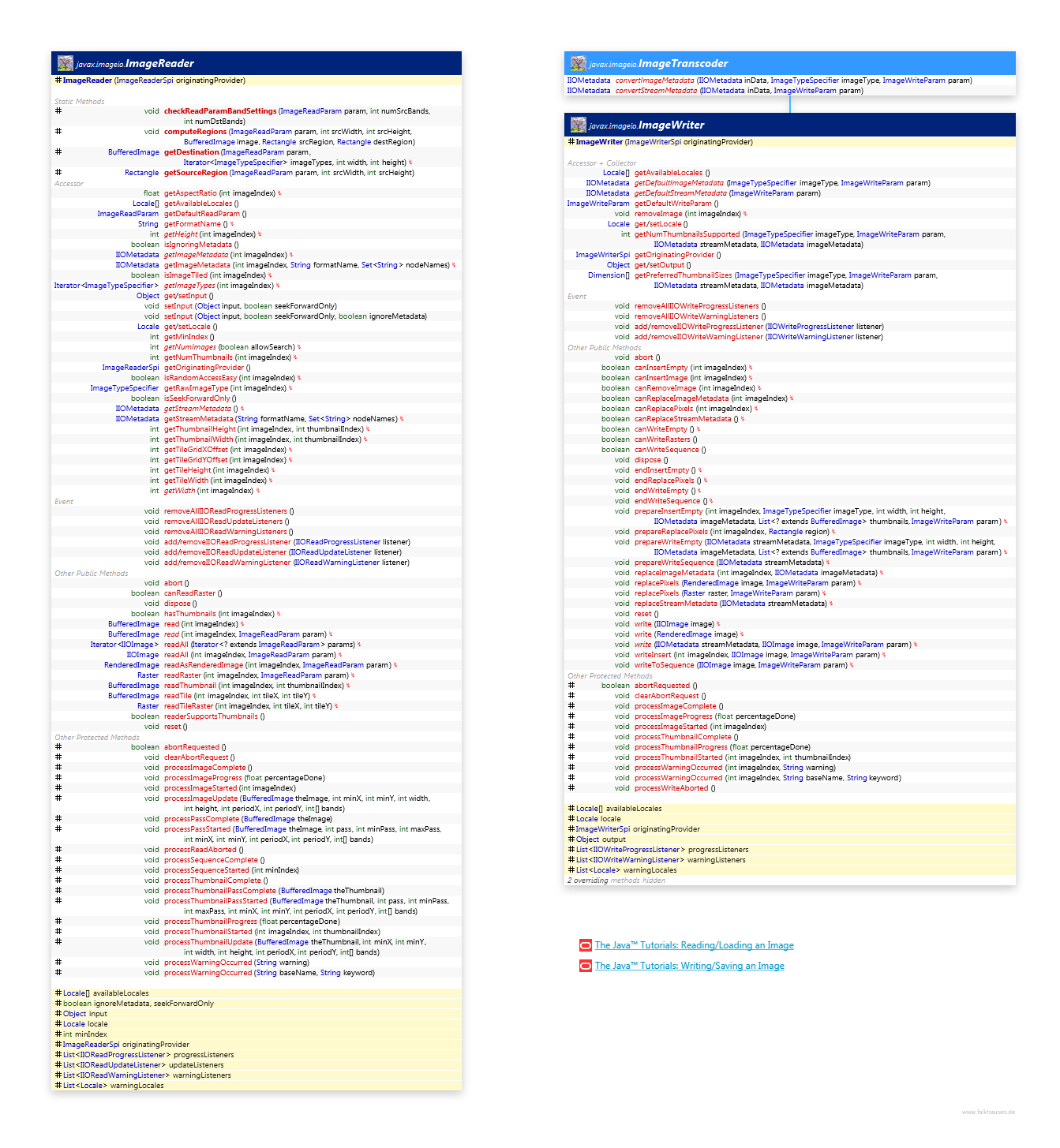Open The Java Tutorials: Writing/Saving an Image link
This screenshot has width=1060, height=1148.
tap(689, 966)
